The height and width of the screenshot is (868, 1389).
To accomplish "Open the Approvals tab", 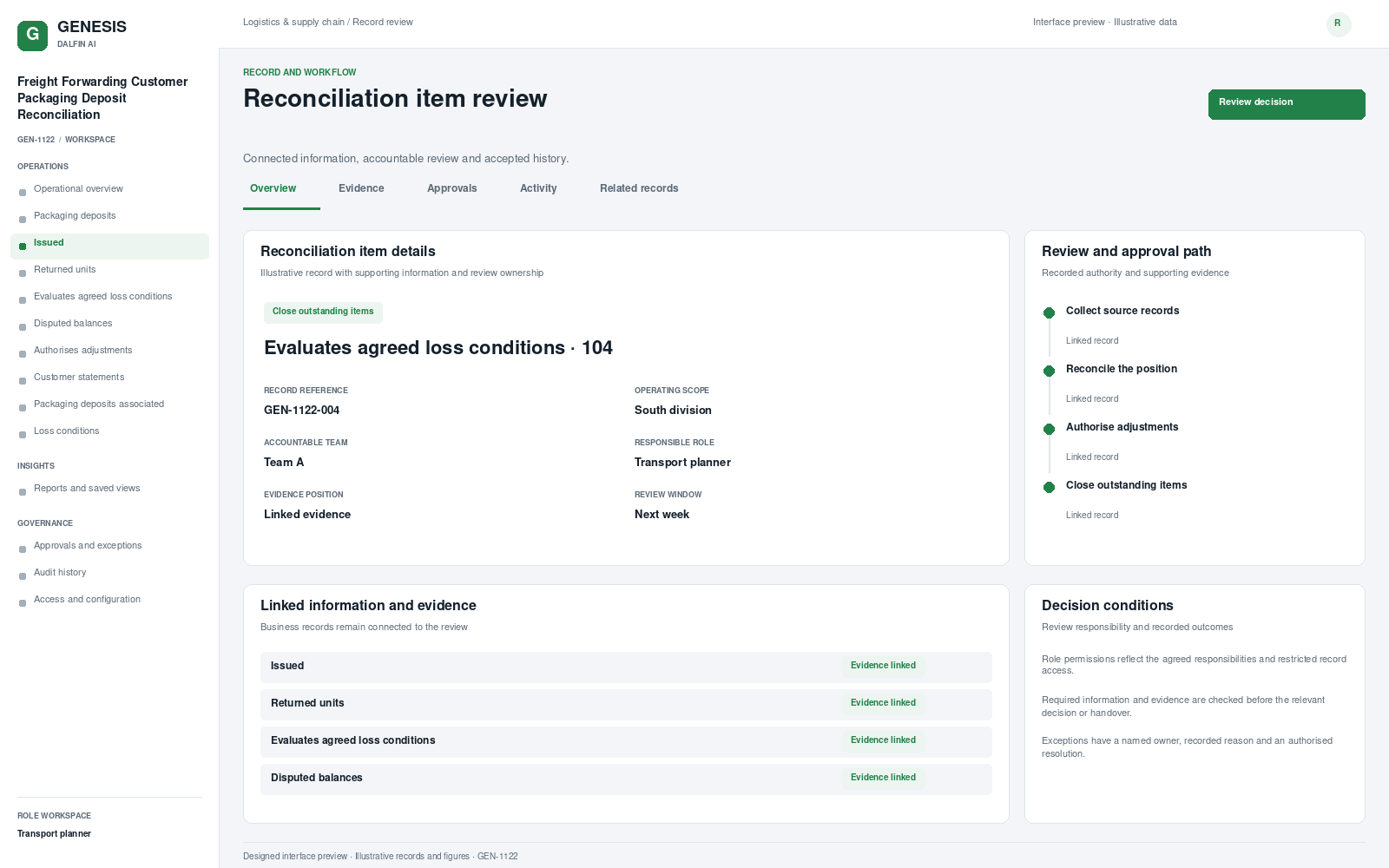I will click(x=452, y=188).
